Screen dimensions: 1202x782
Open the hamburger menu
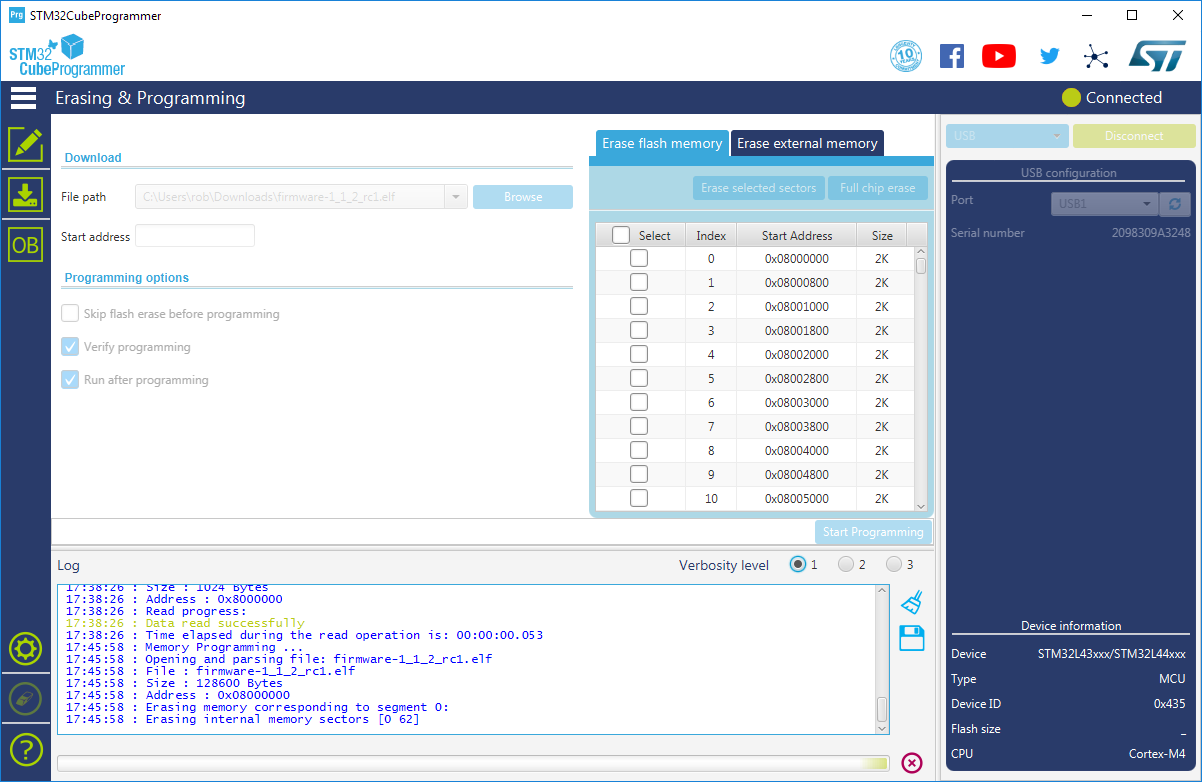[23, 98]
